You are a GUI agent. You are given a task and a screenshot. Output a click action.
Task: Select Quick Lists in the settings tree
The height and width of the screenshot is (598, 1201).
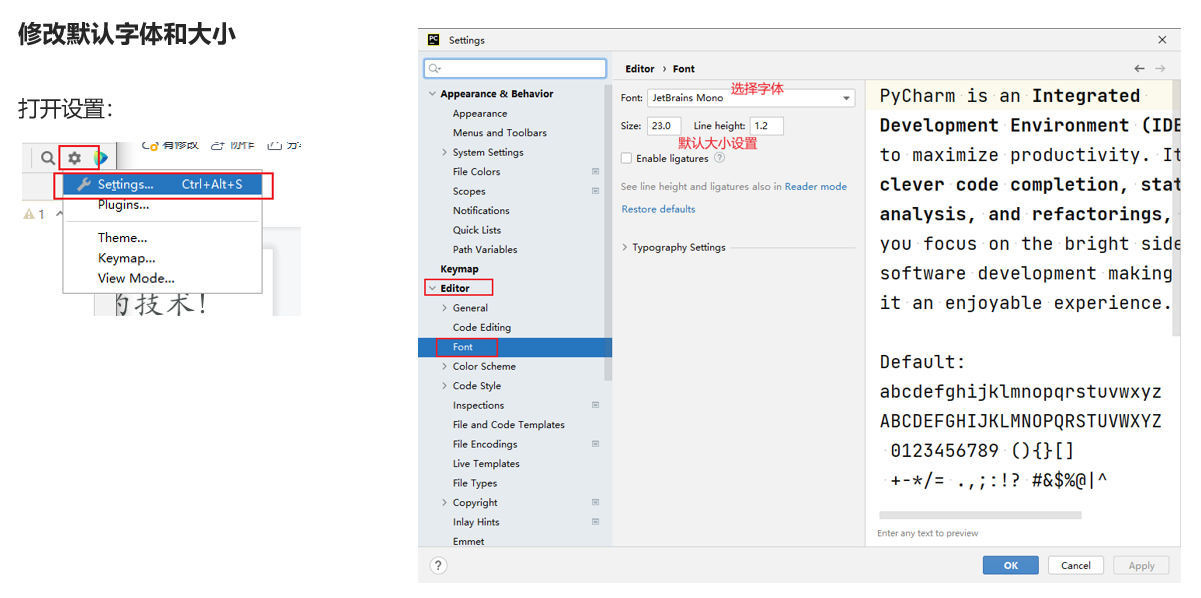(477, 230)
